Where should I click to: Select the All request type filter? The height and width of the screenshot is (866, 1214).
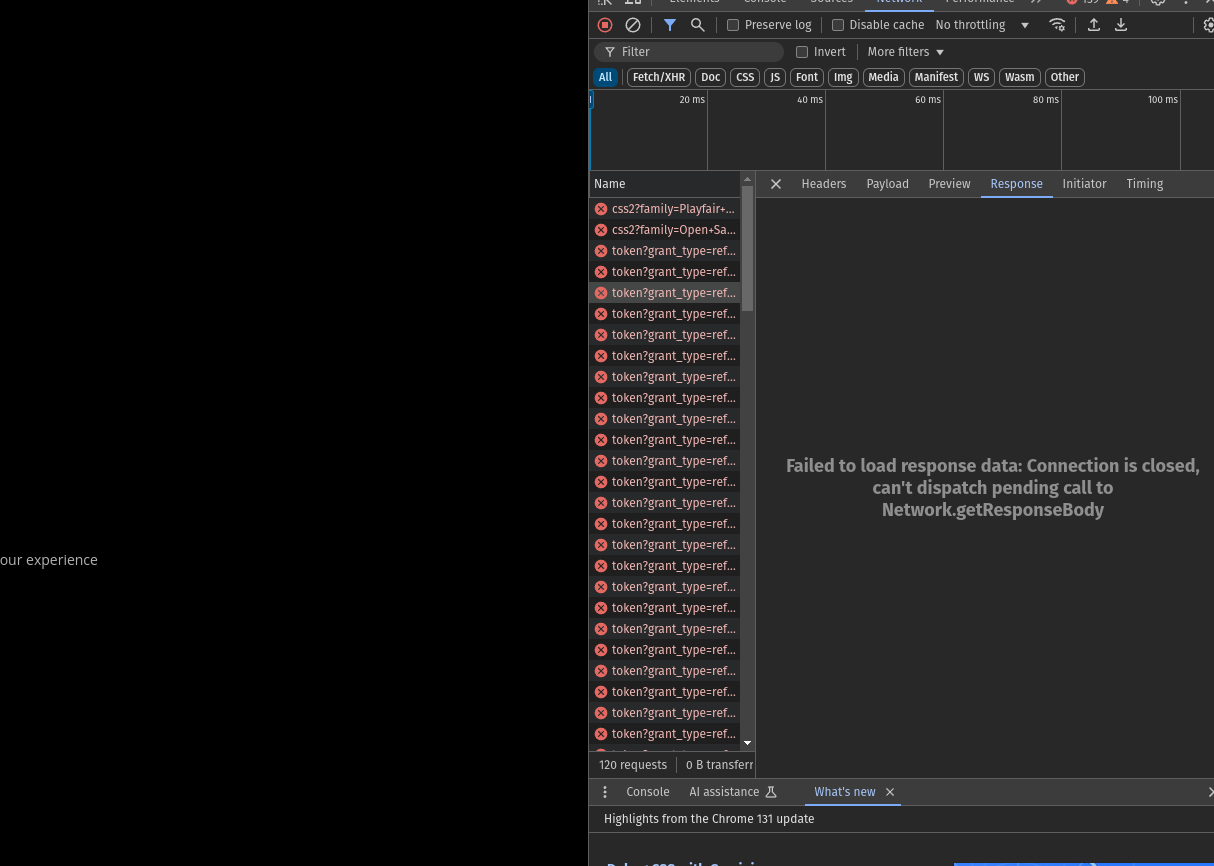click(605, 77)
